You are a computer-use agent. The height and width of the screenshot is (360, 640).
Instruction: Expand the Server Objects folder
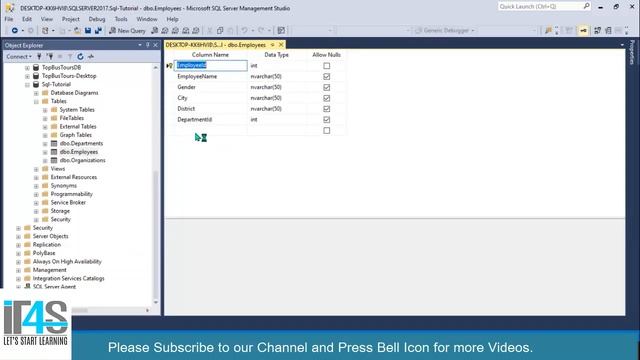[x=18, y=237]
